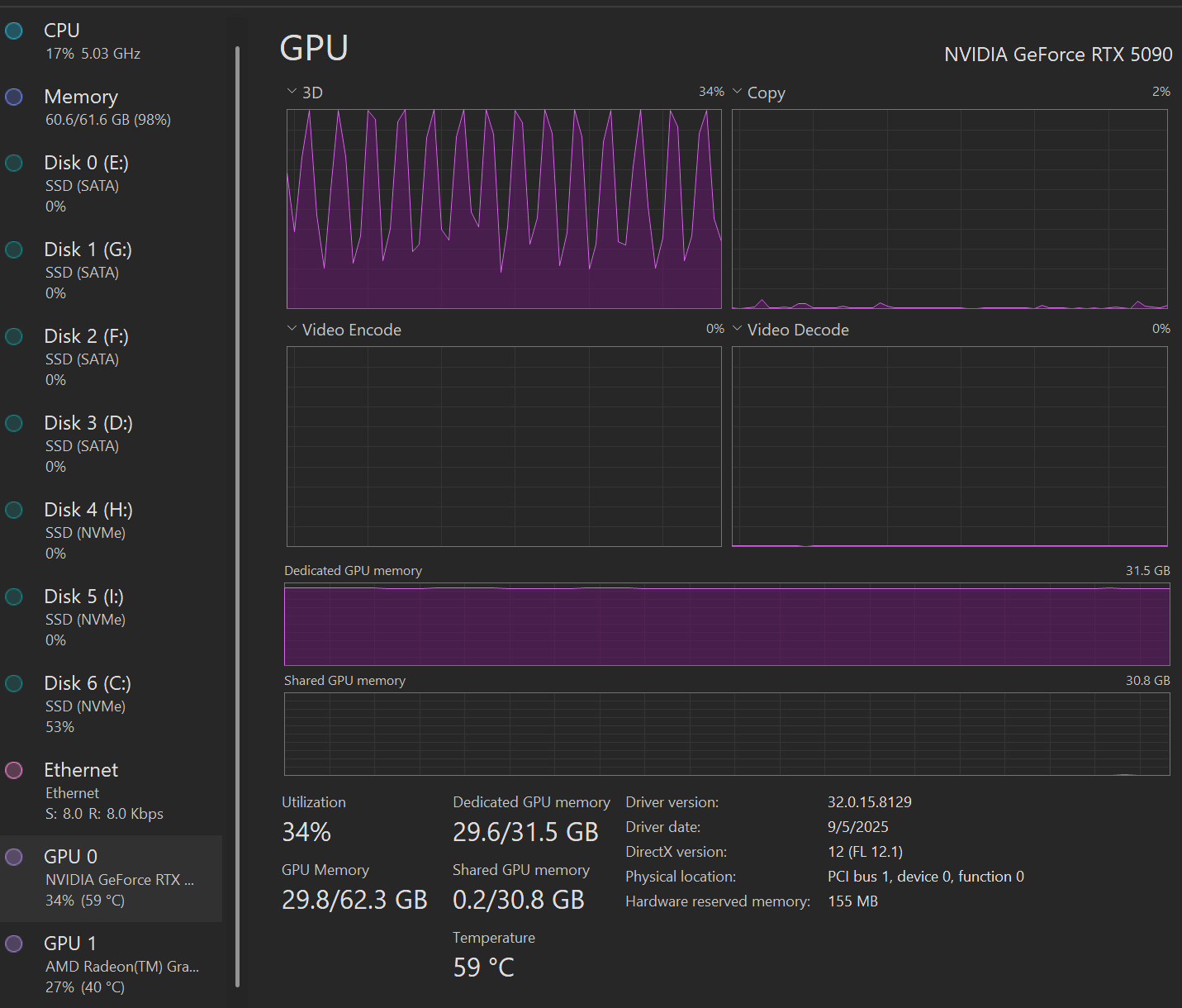
Task: Click driver version "32.0.15.8129"
Action: click(870, 802)
